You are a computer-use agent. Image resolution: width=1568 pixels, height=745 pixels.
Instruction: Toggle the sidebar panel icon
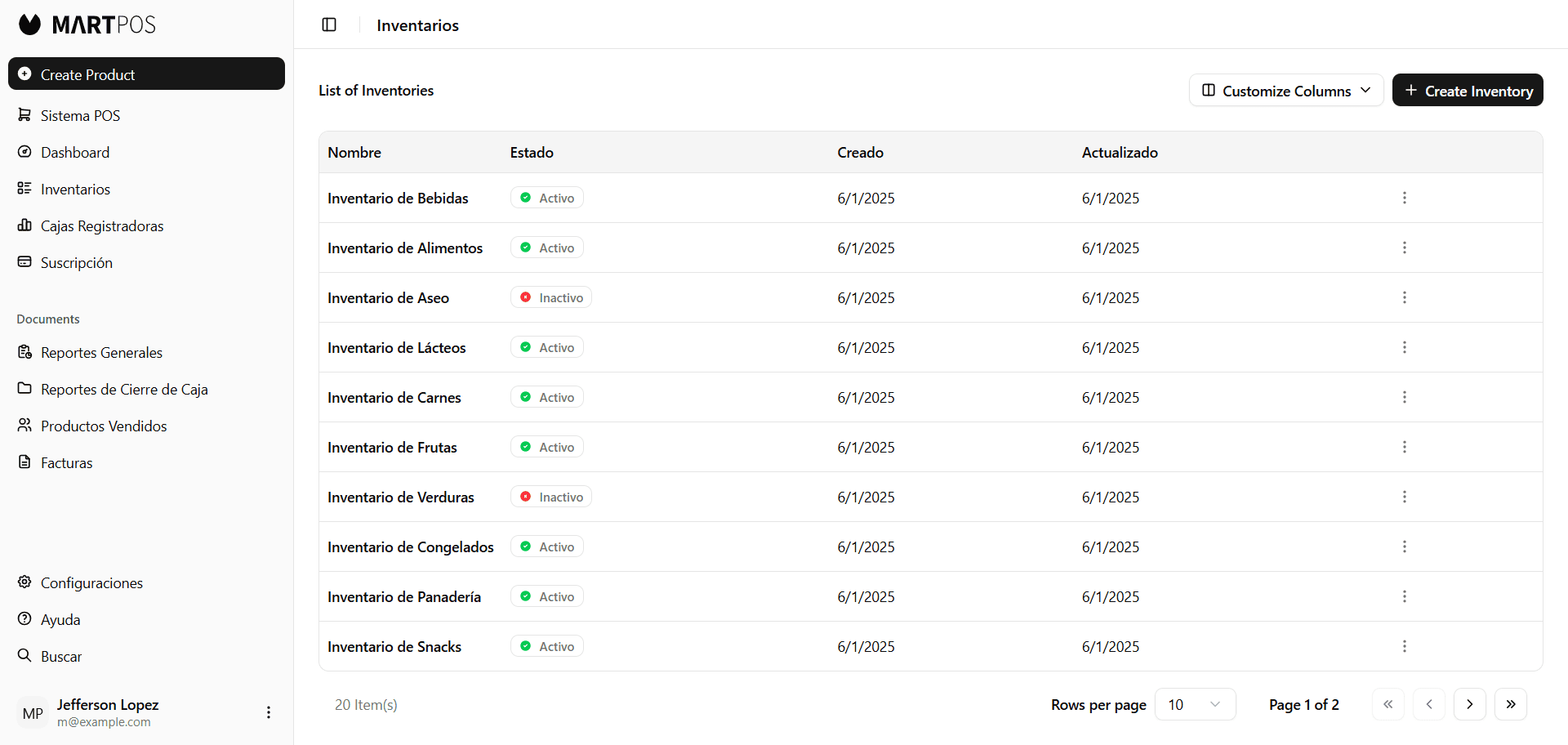point(329,25)
